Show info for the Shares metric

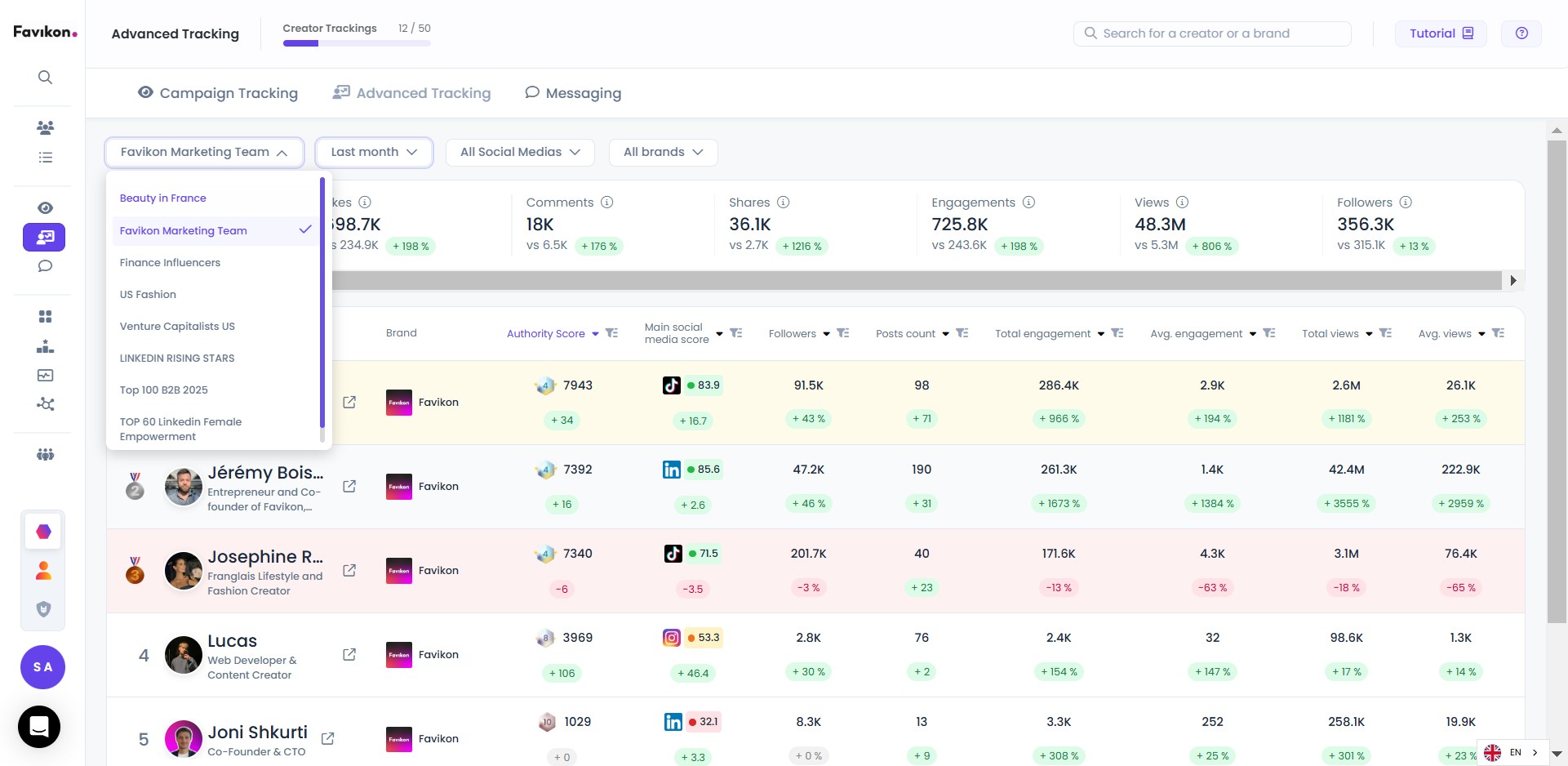pyautogui.click(x=784, y=203)
